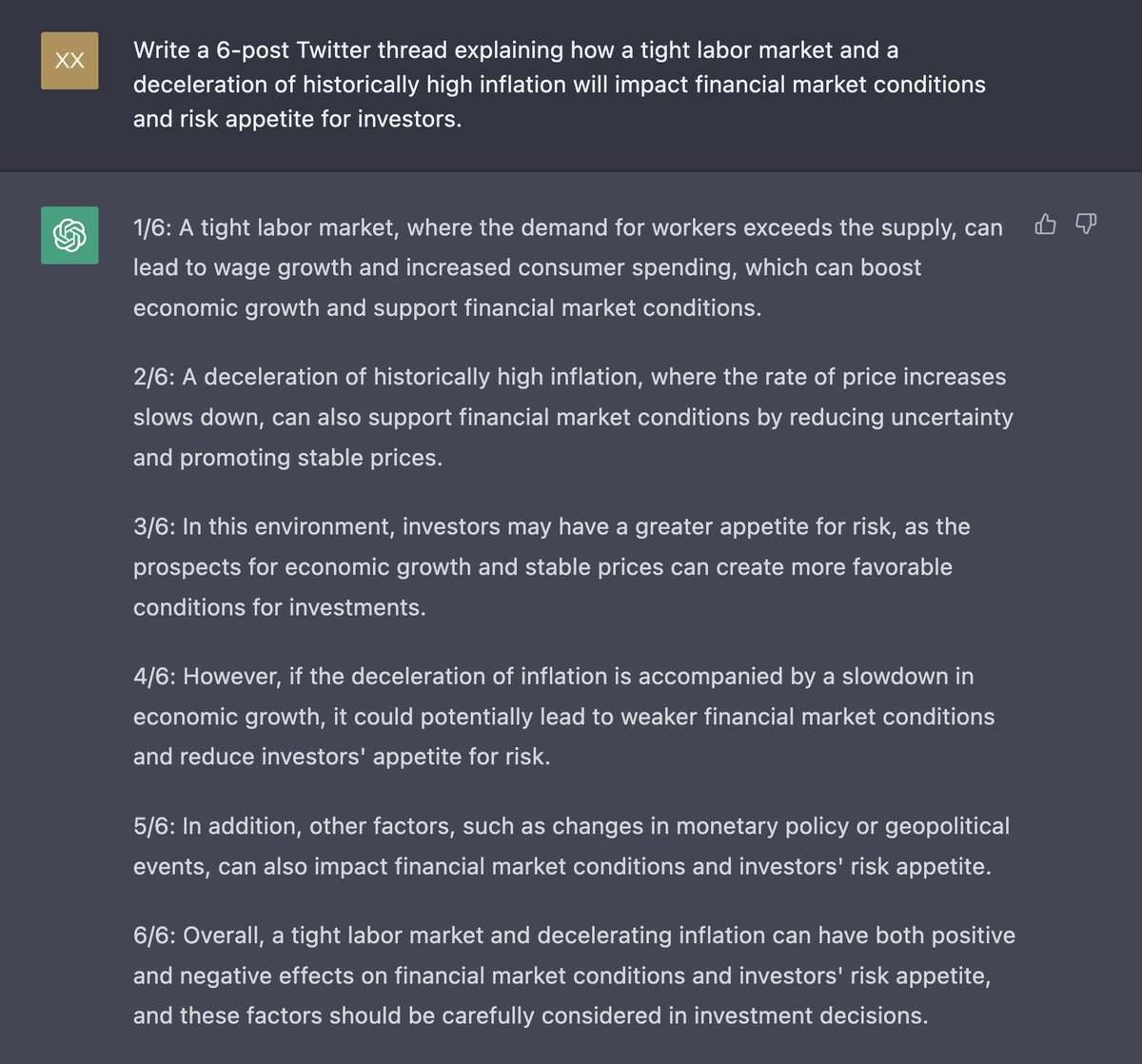Click the 3/6 appetite for risk paragraph
1142x1064 pixels.
point(552,566)
